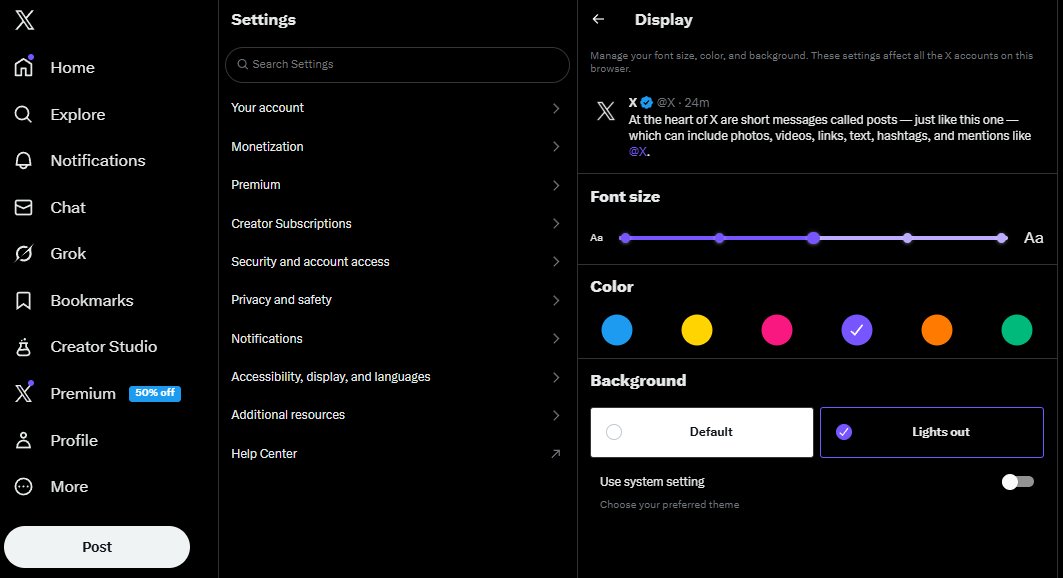Go back with the Display arrow
The width and height of the screenshot is (1063, 578).
pyautogui.click(x=598, y=19)
